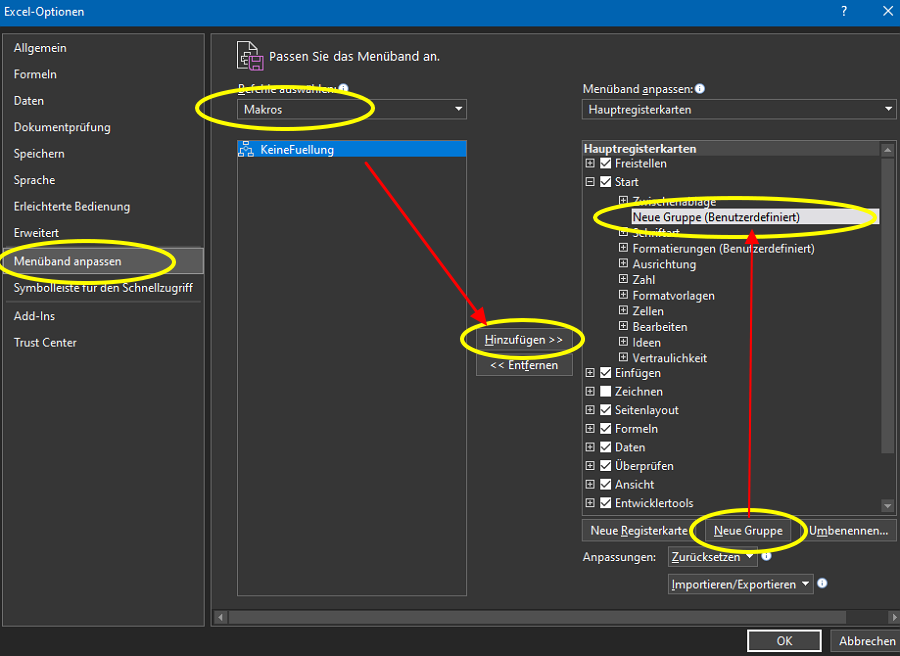Click the Abbrechen button
Screen dimensions: 900x656
(x=867, y=641)
